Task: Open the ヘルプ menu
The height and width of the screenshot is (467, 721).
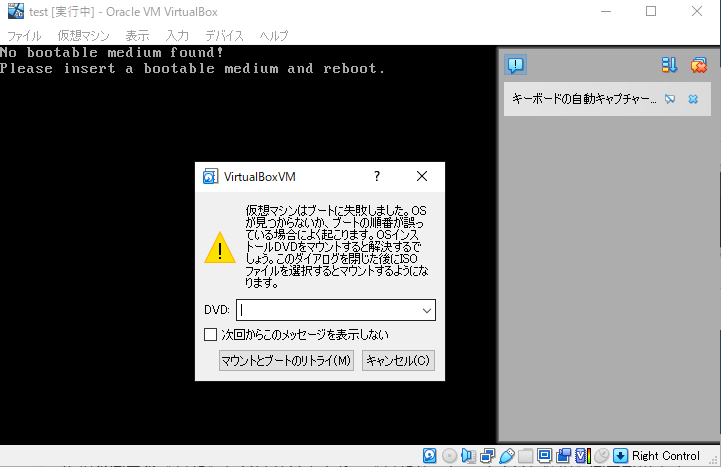Action: pyautogui.click(x=274, y=35)
